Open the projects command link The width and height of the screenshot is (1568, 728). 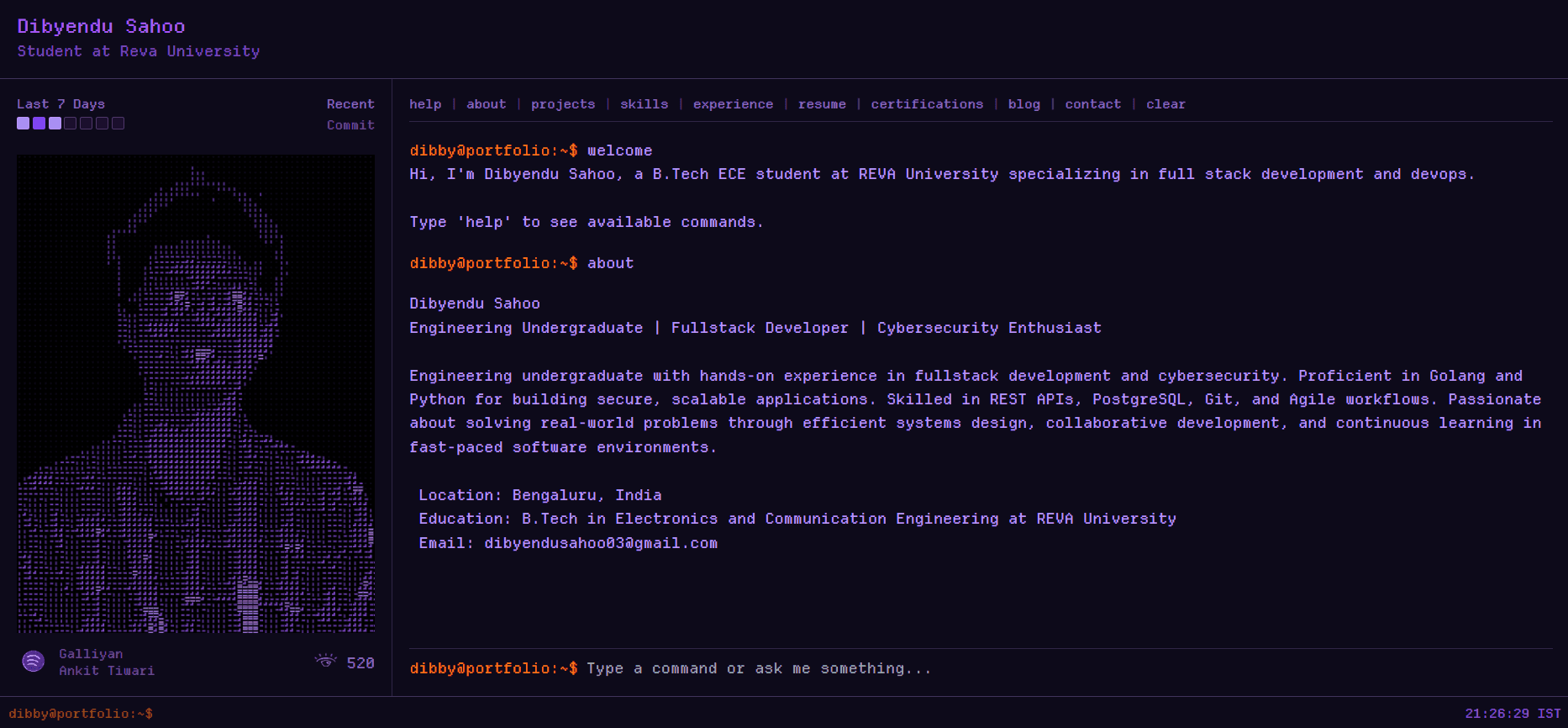coord(563,104)
